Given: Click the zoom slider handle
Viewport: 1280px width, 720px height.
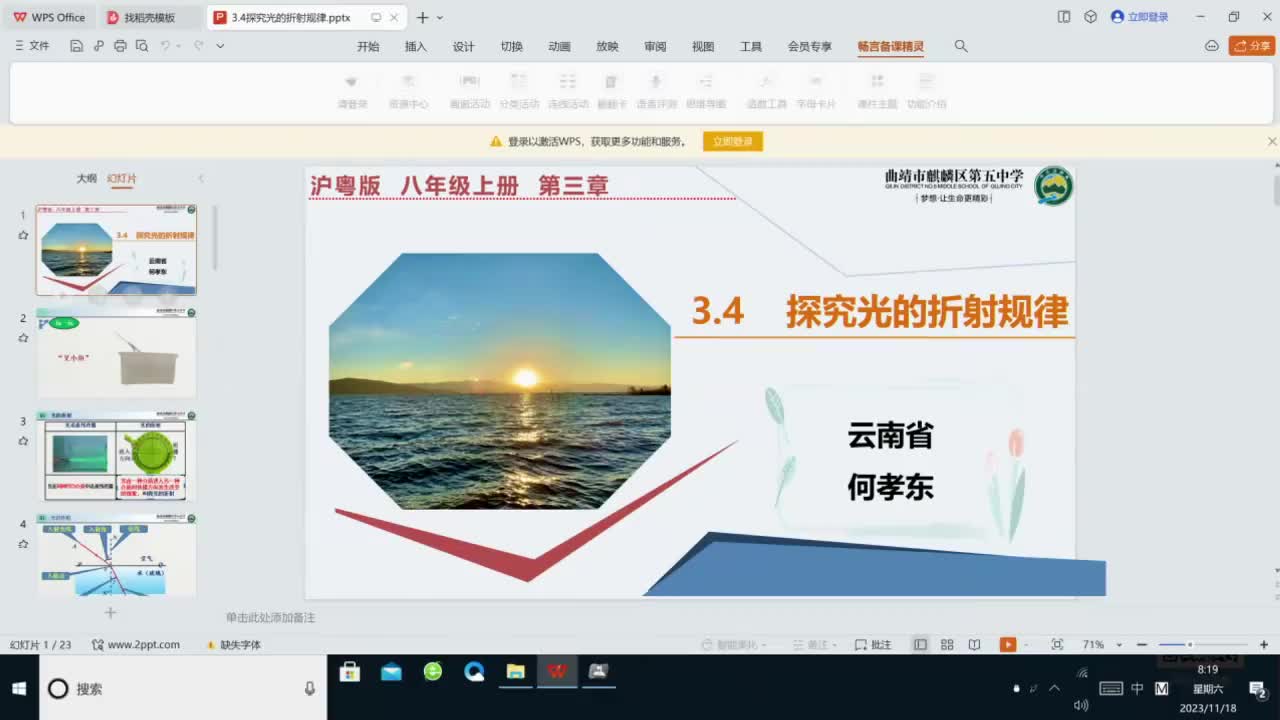Looking at the screenshot, I should tap(1189, 645).
